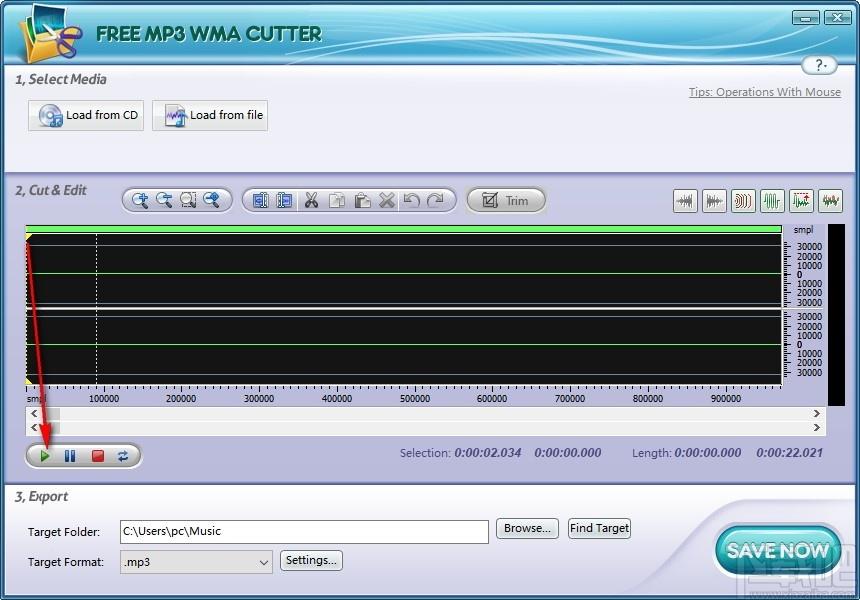Screen dimensions: 860x600
Task: Click the selection start time 0:00:02.034
Action: coord(488,453)
